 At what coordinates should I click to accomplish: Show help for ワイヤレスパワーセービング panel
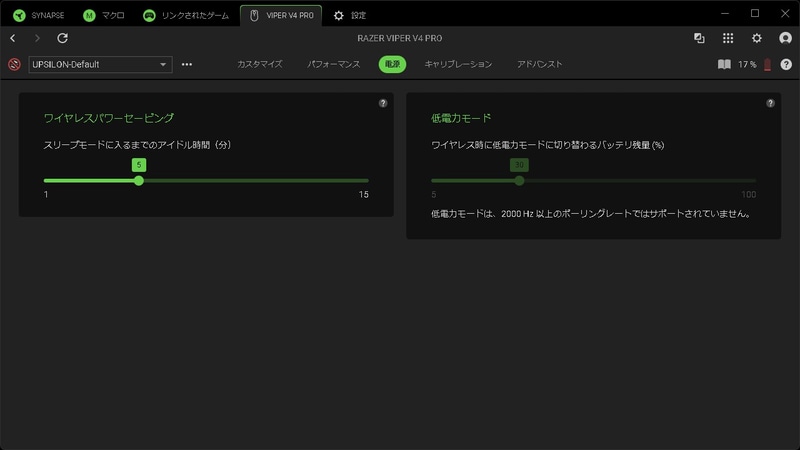tap(383, 103)
